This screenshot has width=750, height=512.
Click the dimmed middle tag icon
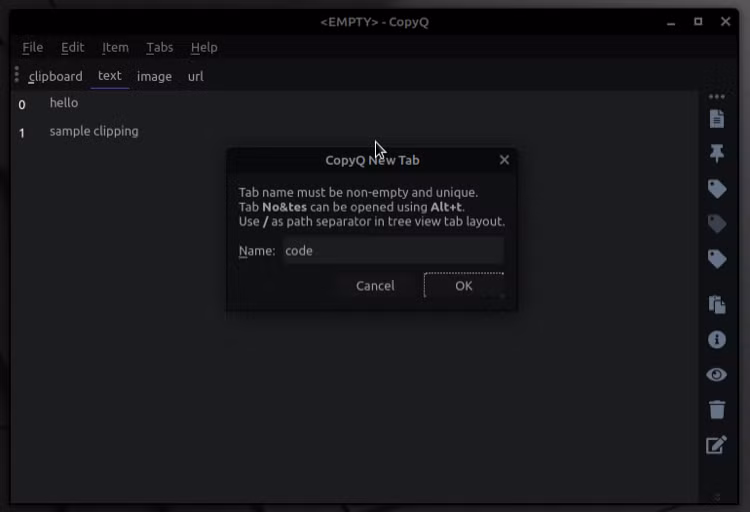[x=717, y=224]
